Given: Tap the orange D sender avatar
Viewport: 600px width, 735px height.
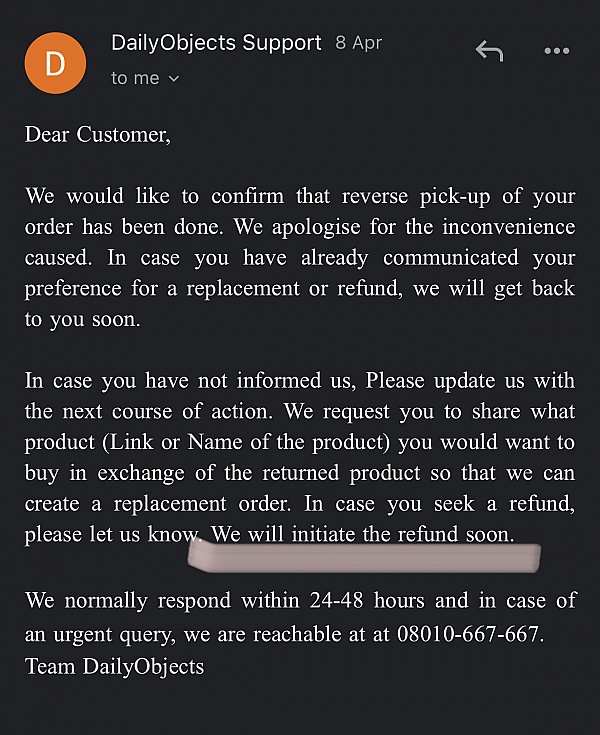Looking at the screenshot, I should pos(55,62).
